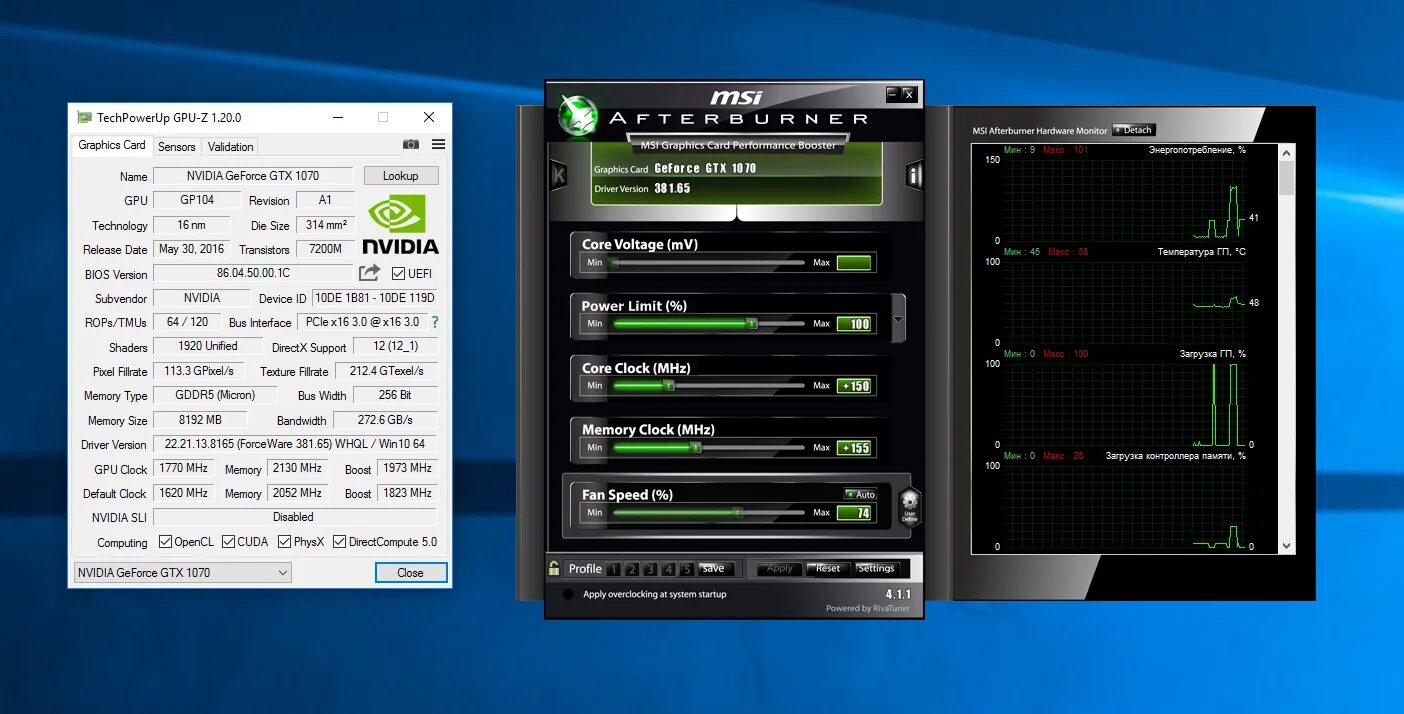Adjust the Memory Clock slider

[708, 448]
